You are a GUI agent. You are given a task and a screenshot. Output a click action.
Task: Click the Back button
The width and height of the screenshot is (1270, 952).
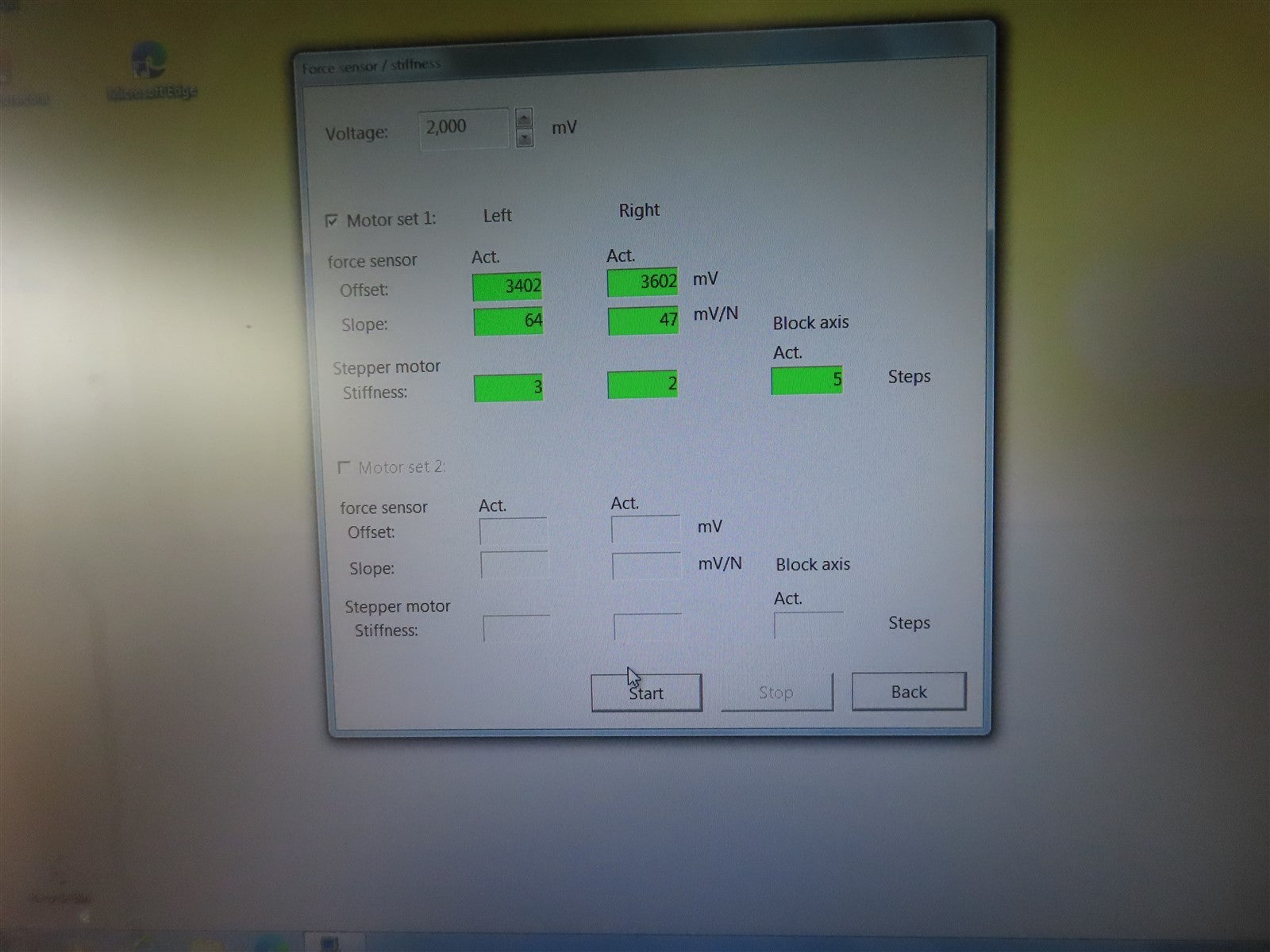pyautogui.click(x=908, y=692)
